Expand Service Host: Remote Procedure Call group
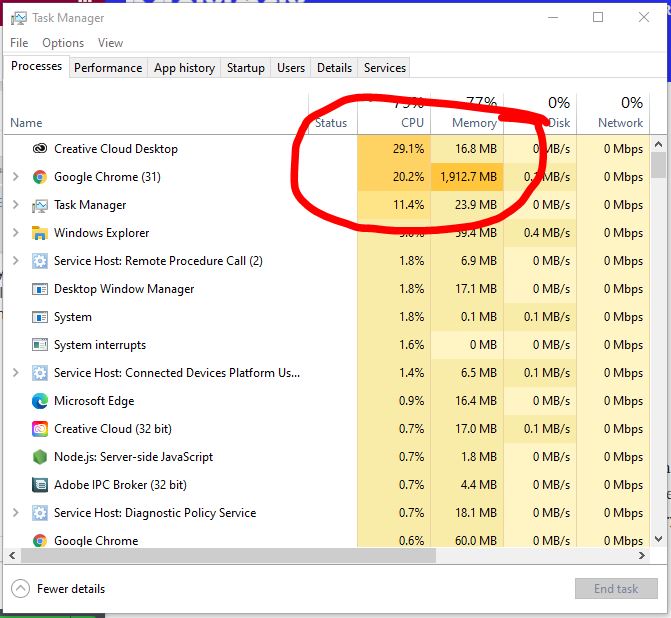Image resolution: width=671 pixels, height=618 pixels. [x=16, y=261]
